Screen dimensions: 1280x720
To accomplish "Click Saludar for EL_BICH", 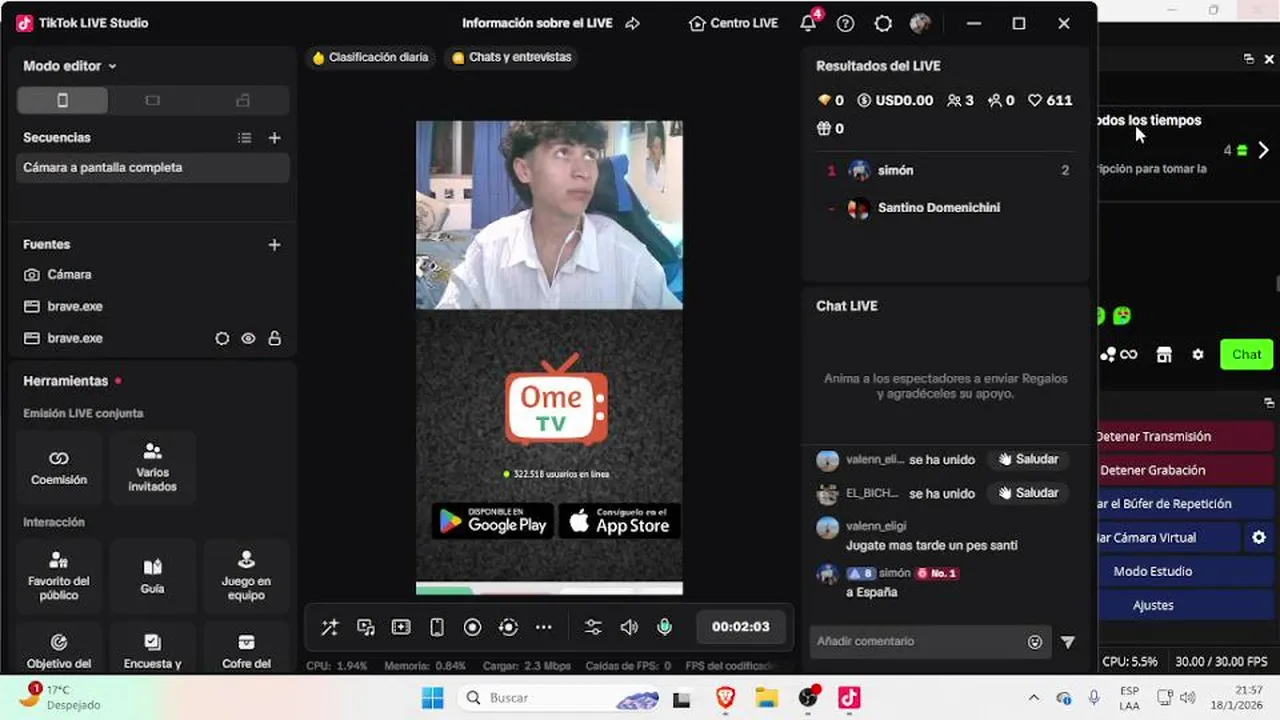I will click(x=1027, y=493).
